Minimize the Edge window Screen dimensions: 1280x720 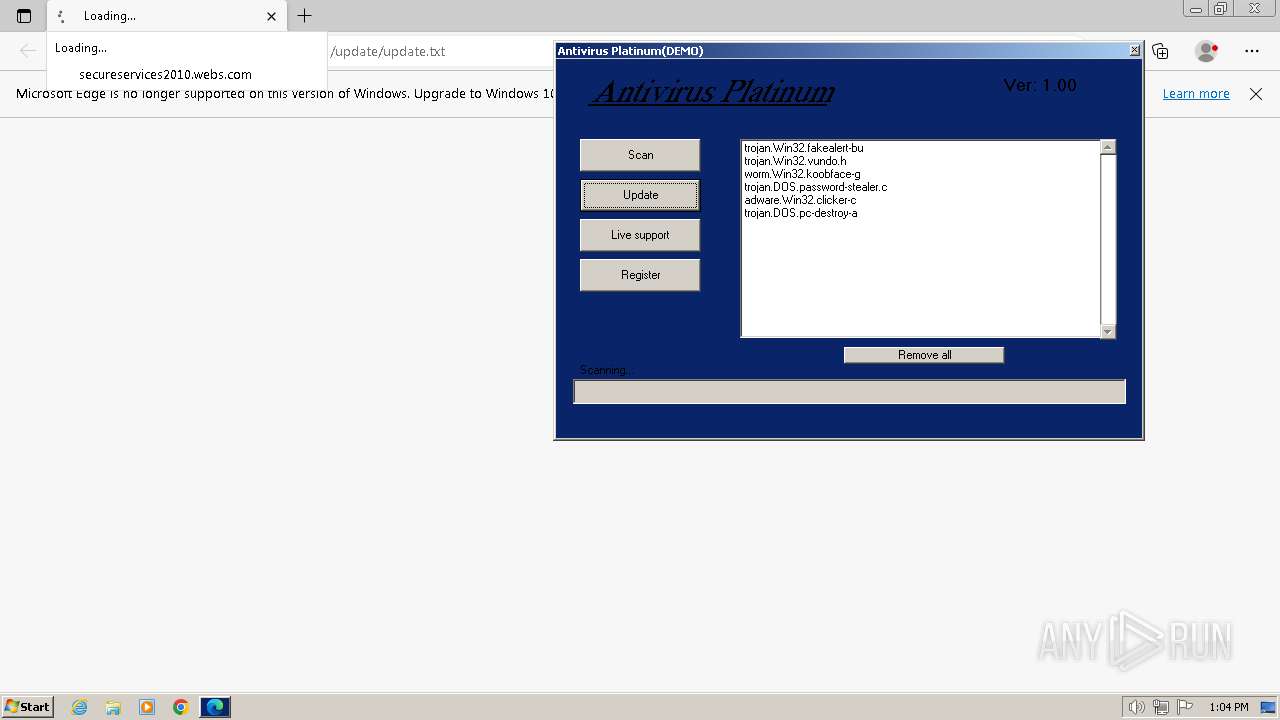[1196, 9]
